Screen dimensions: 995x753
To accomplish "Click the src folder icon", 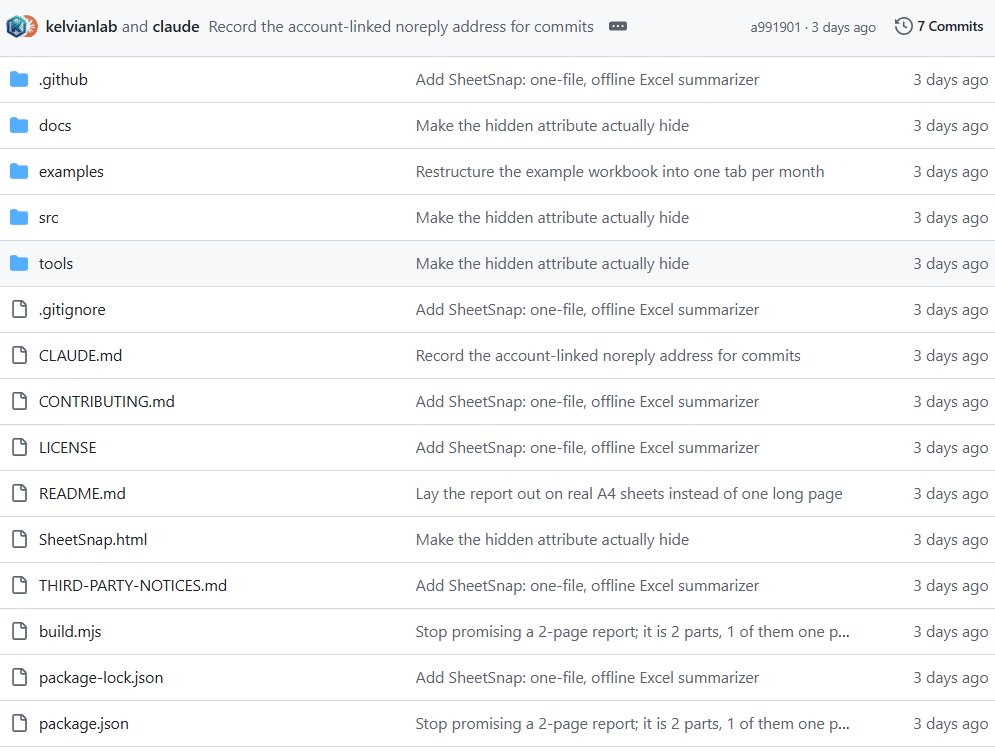I will click(x=19, y=218).
